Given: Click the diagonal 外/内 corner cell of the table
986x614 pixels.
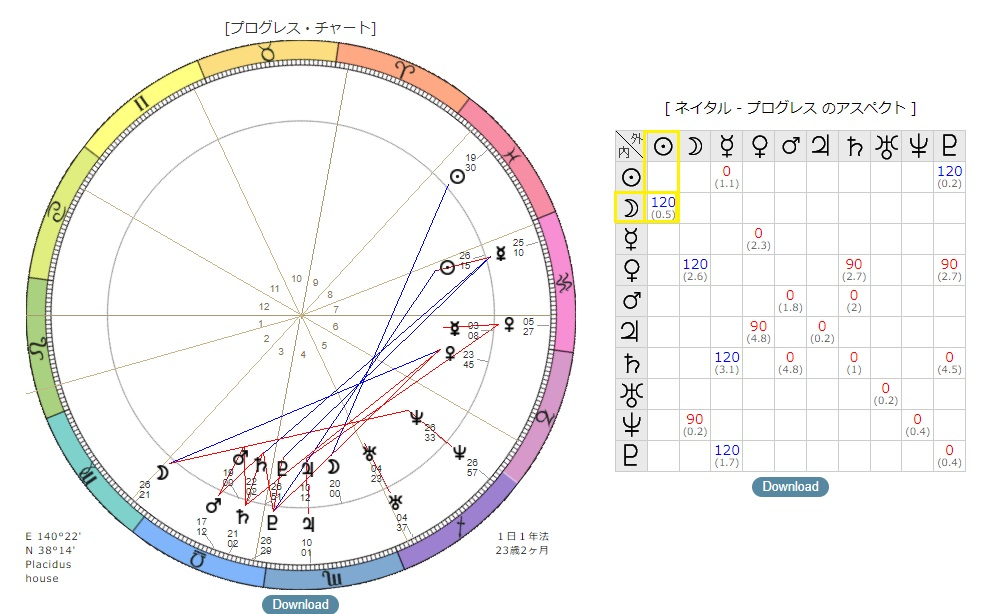Looking at the screenshot, I should pyautogui.click(x=631, y=146).
